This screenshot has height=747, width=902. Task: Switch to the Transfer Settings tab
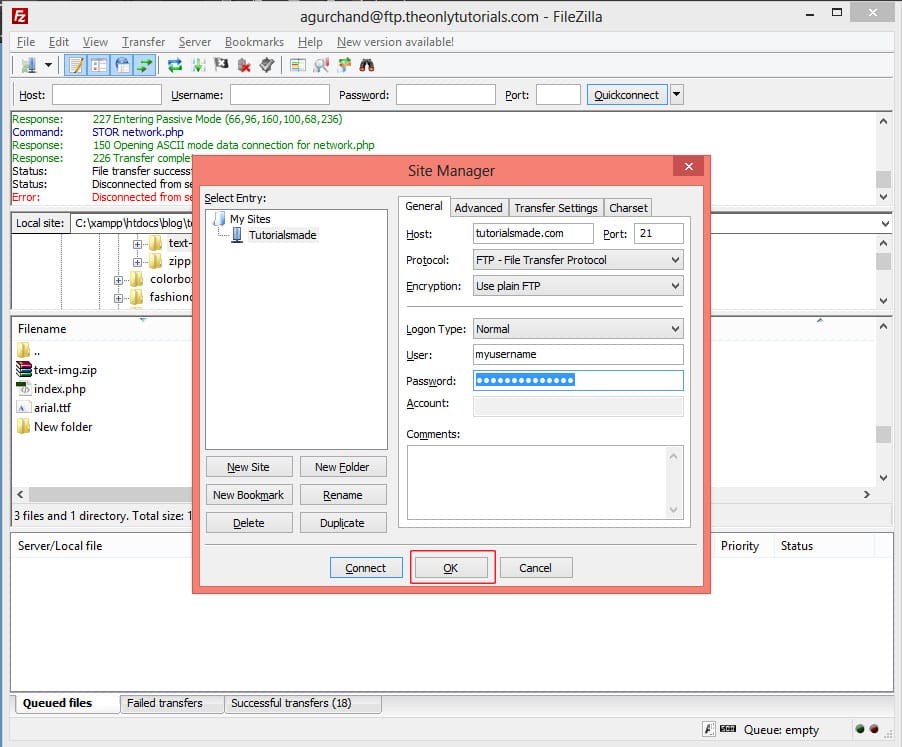[x=556, y=208]
